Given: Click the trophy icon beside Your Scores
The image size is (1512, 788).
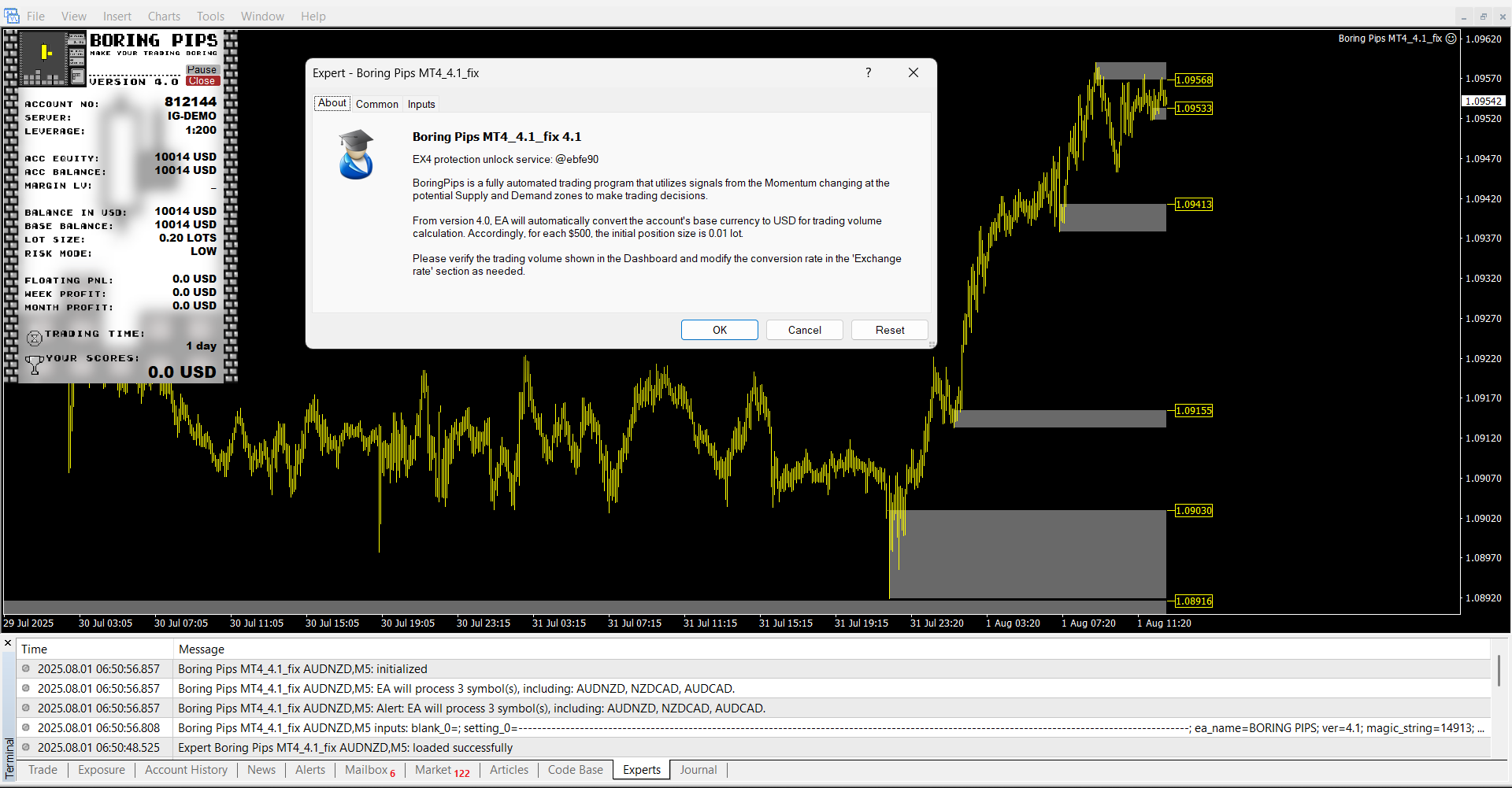Looking at the screenshot, I should (34, 364).
